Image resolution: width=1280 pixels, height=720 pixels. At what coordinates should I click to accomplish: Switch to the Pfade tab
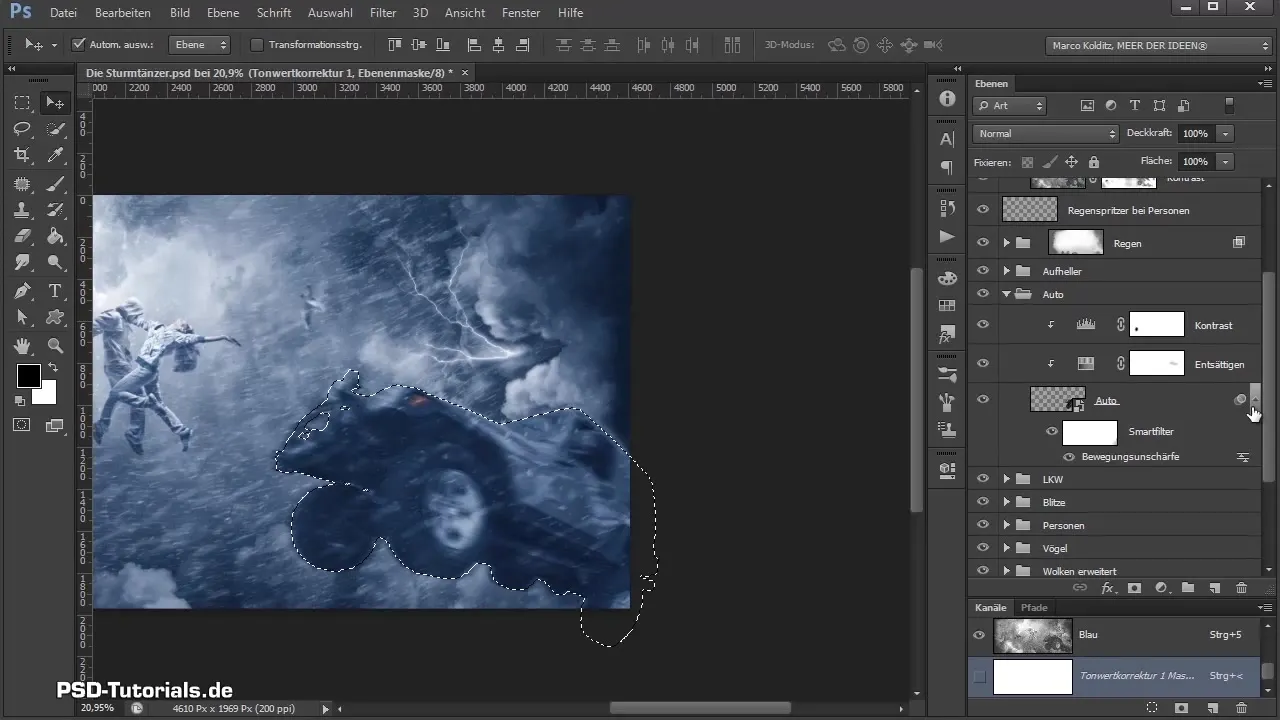pos(1034,608)
